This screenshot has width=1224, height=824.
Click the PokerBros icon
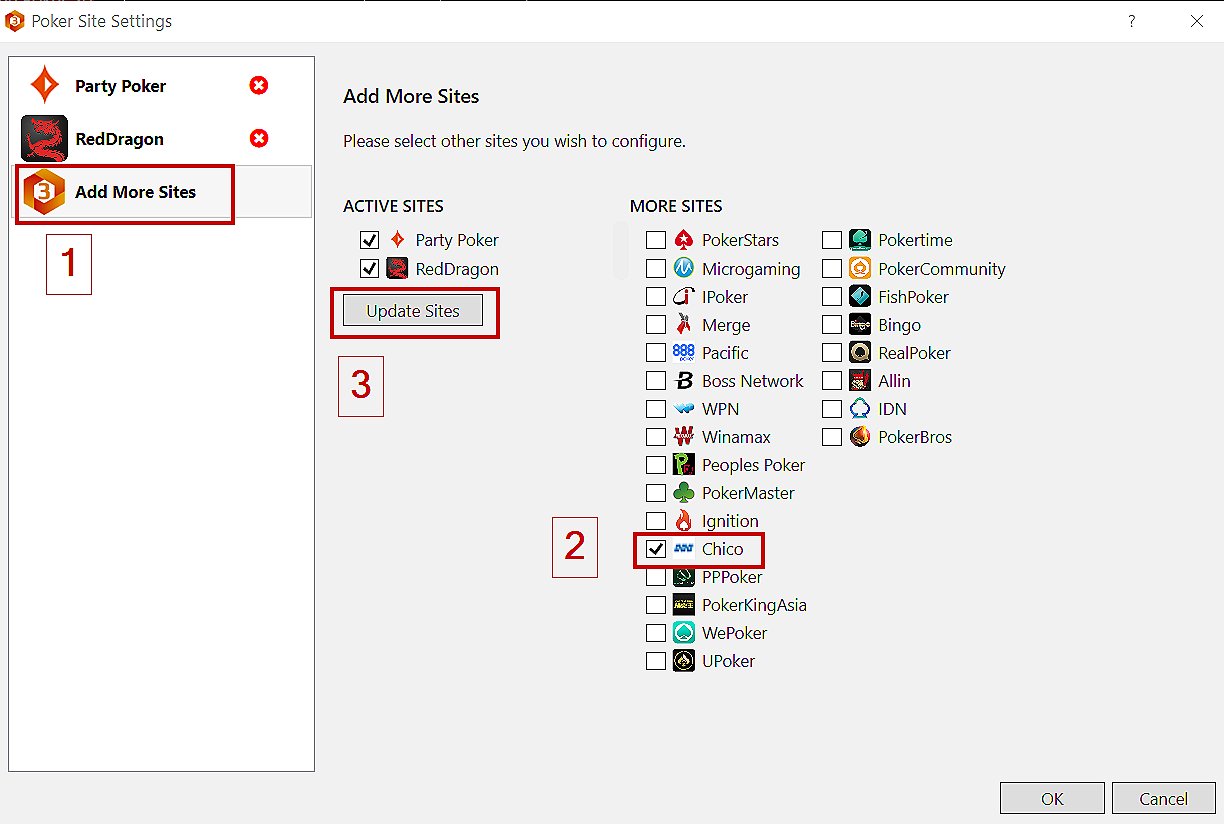pos(860,436)
